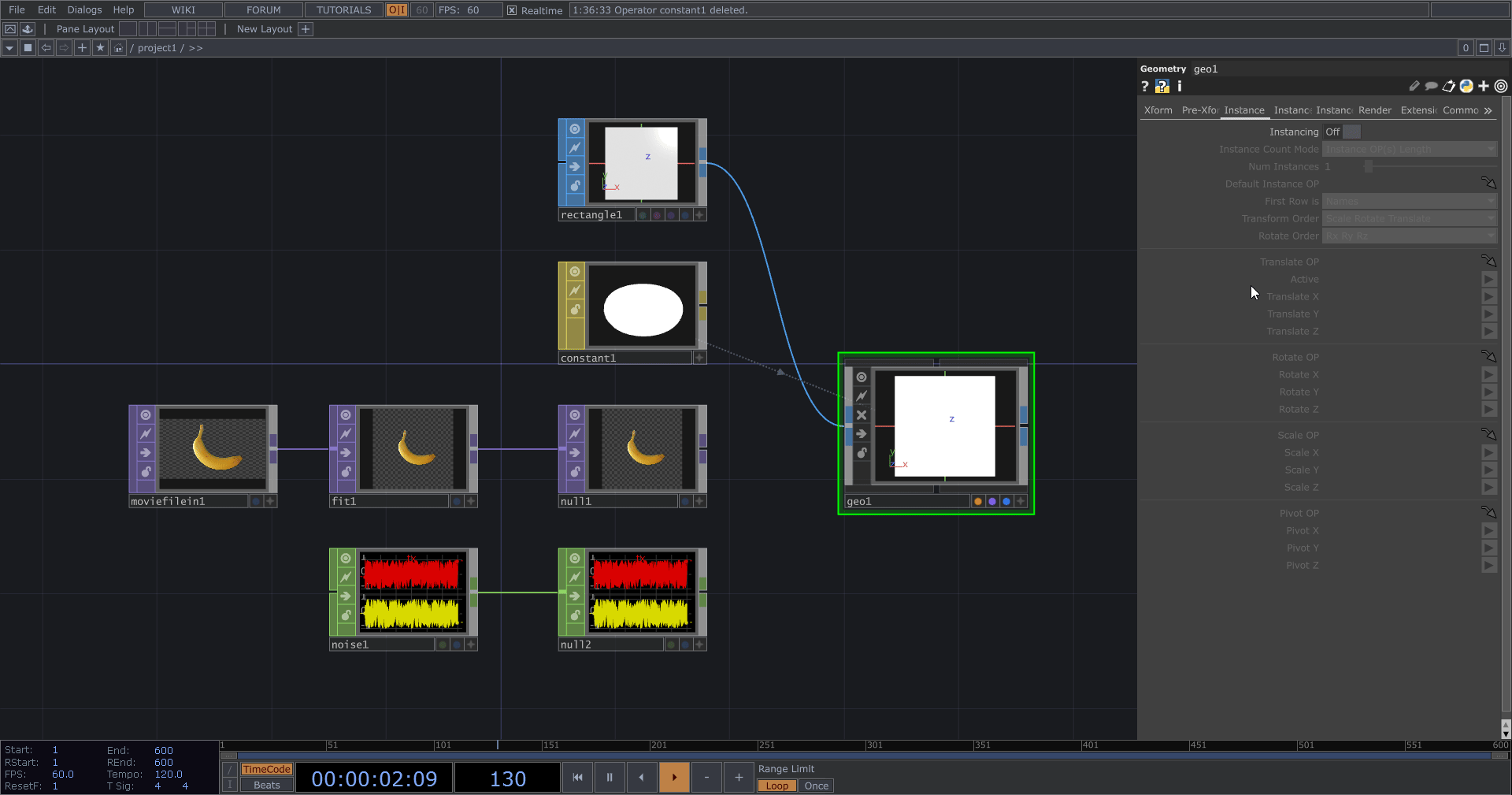
Task: Open the Python help icon in parameter panel
Action: point(1162,87)
